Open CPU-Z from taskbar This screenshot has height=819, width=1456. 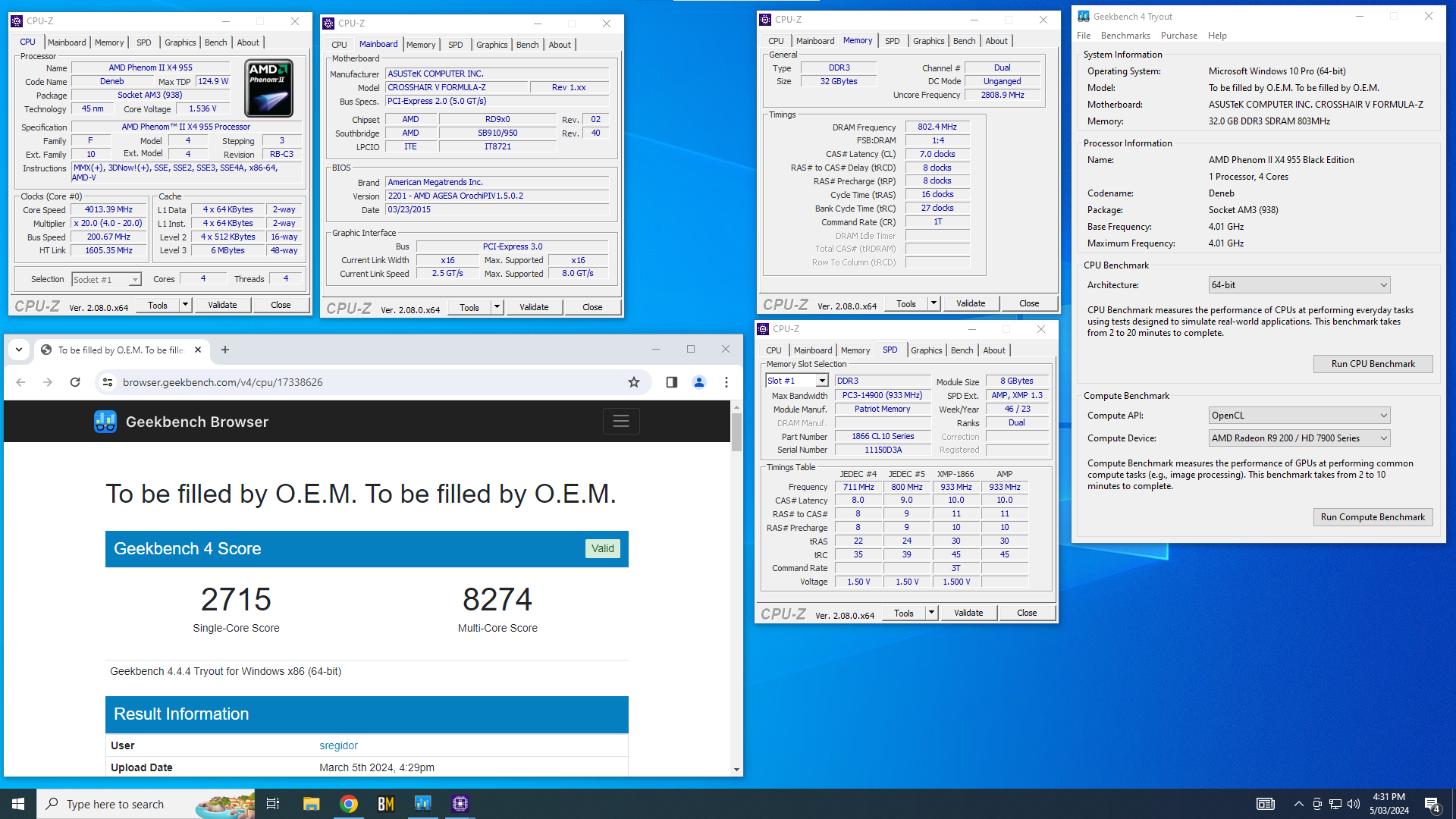pyautogui.click(x=460, y=804)
